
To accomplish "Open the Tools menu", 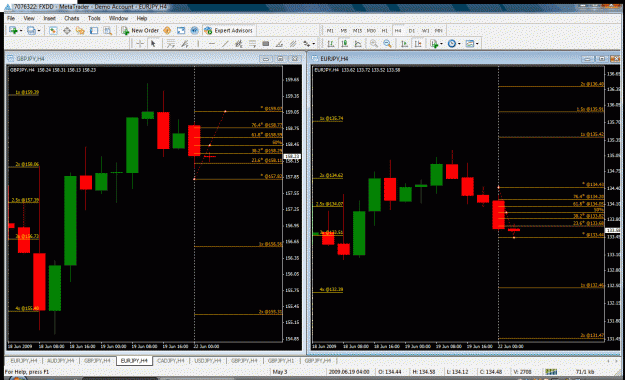I will click(x=94, y=18).
